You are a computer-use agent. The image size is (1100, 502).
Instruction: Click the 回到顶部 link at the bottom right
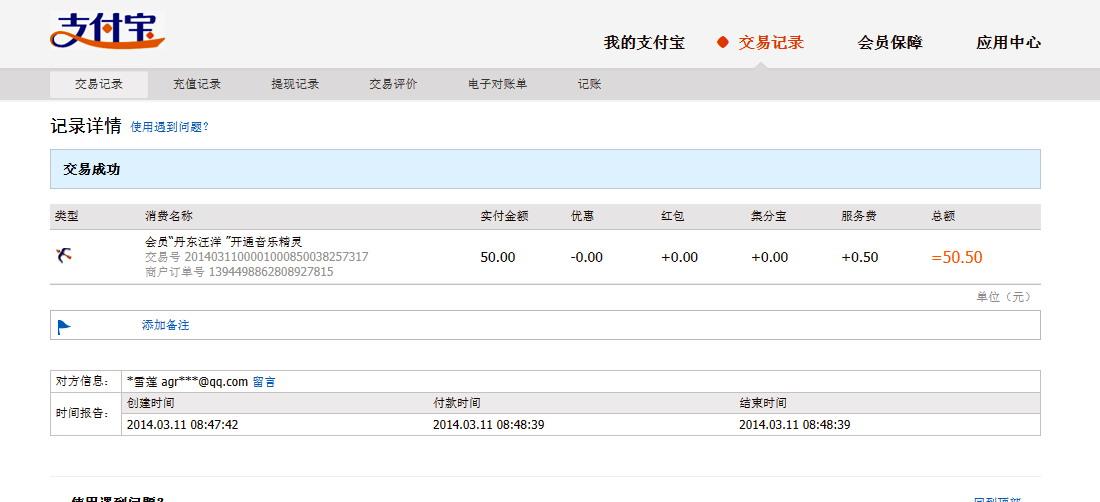tap(997, 499)
